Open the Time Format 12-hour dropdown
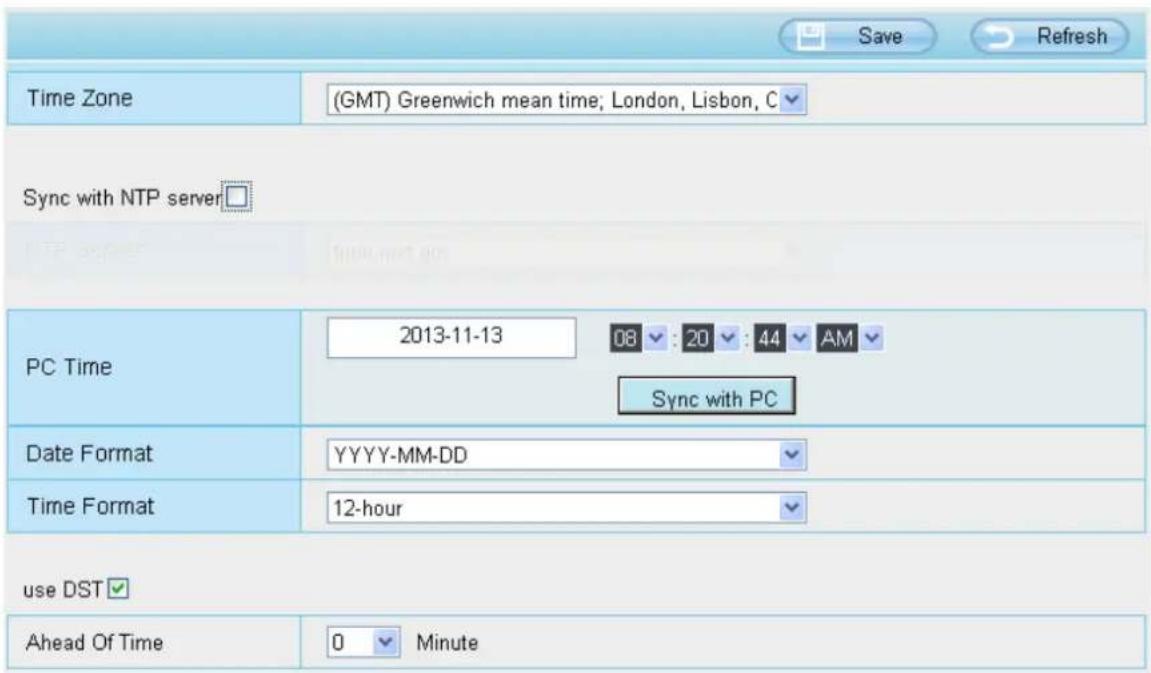The image size is (1151, 673). [x=566, y=508]
